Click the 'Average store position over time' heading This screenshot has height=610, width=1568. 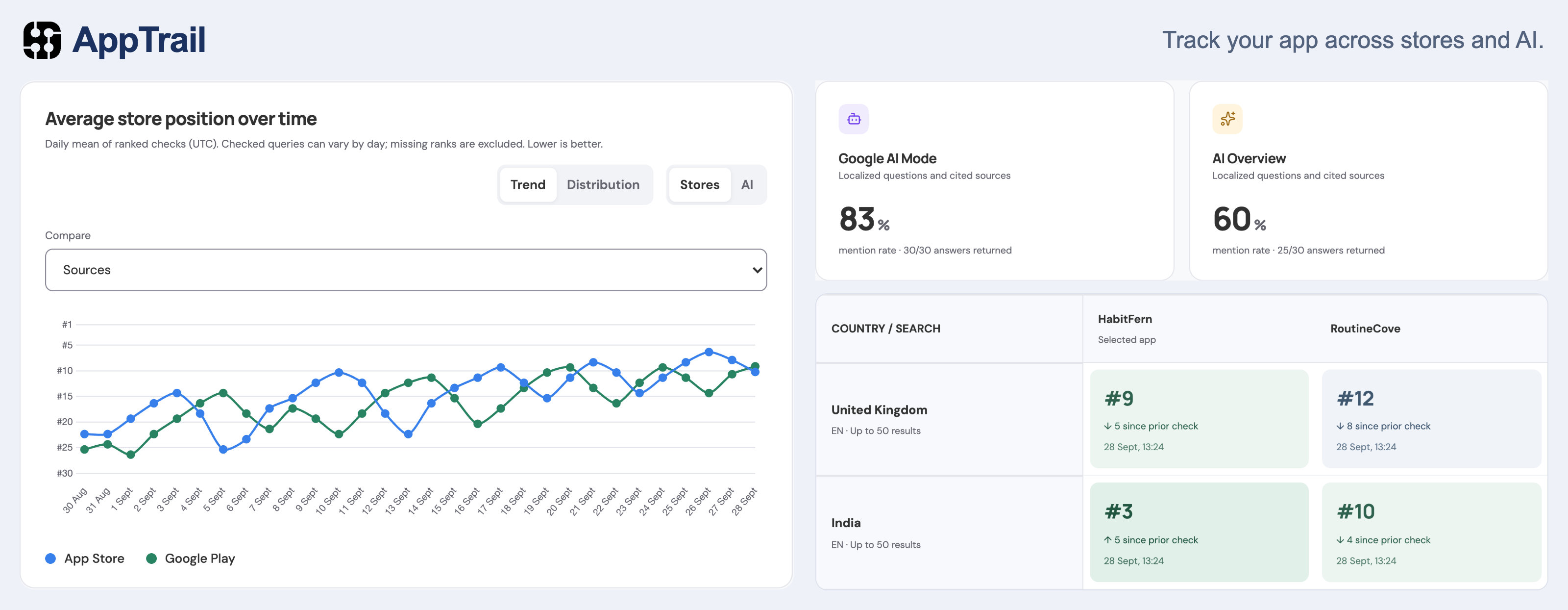[181, 119]
